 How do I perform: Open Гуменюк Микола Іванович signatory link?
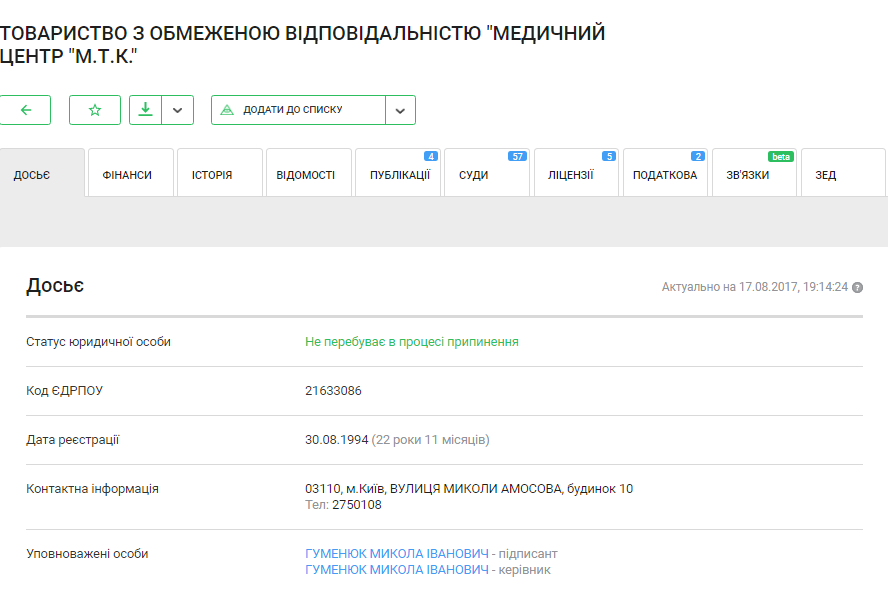pos(397,553)
